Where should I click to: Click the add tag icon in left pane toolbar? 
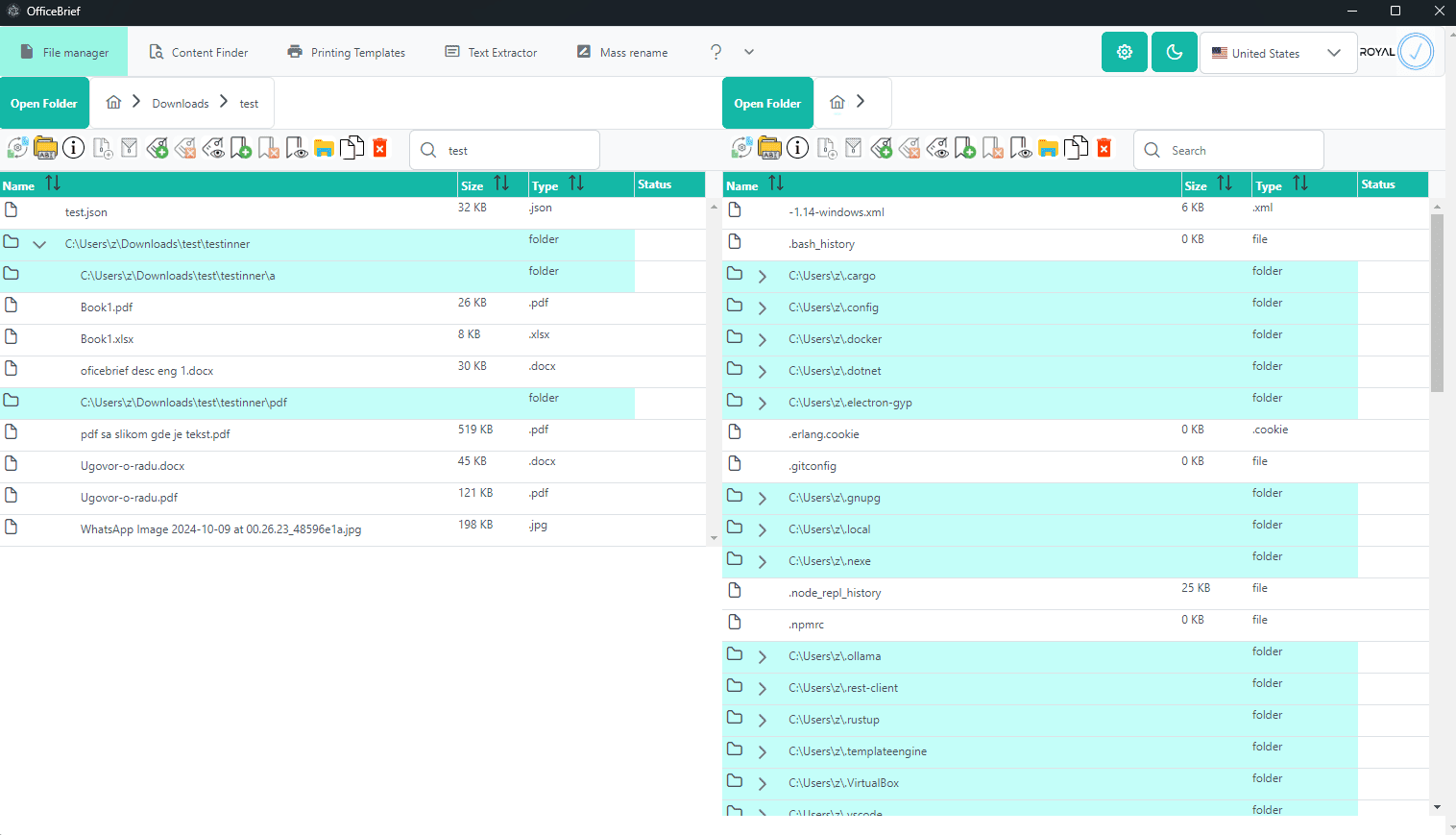(x=158, y=148)
